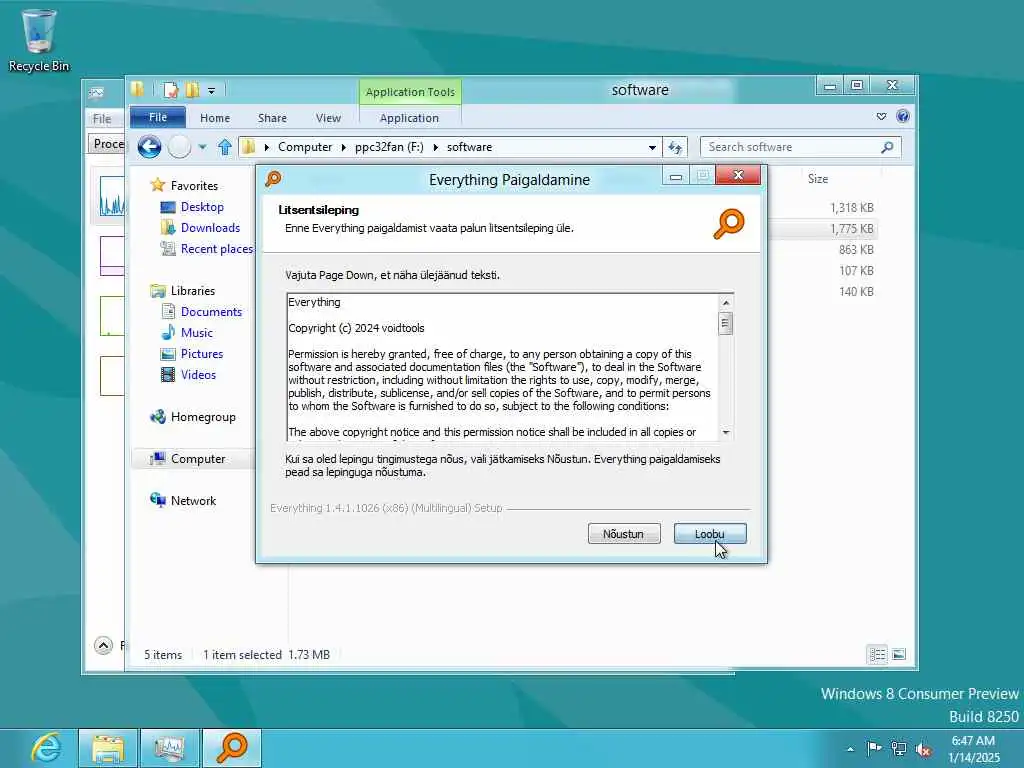Go up one folder level arrow
The width and height of the screenshot is (1024, 768).
tap(225, 147)
